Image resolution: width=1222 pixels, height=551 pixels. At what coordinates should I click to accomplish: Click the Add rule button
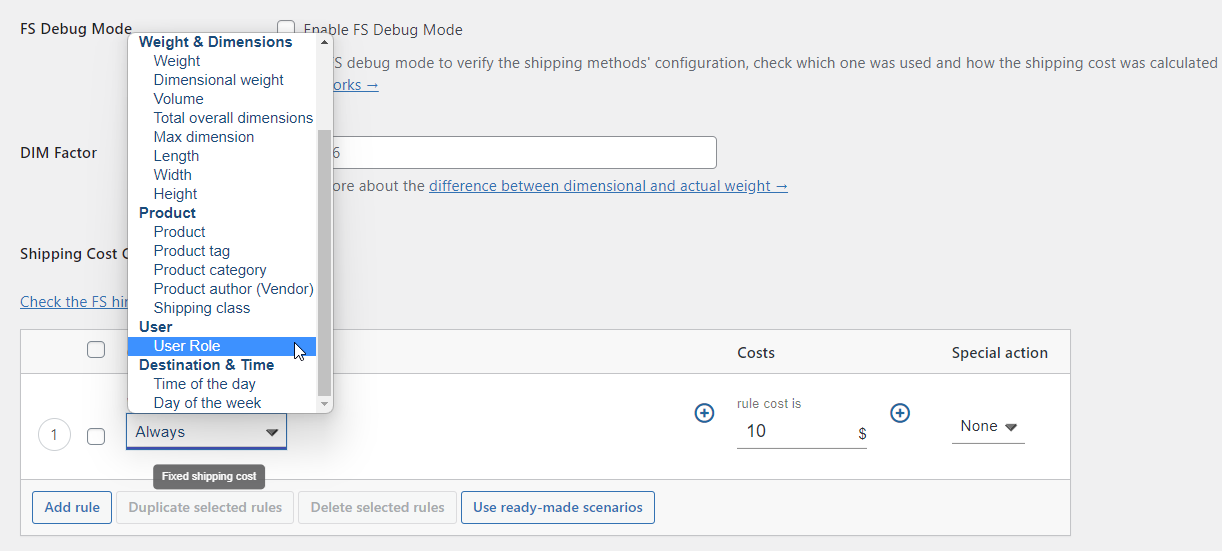[72, 507]
